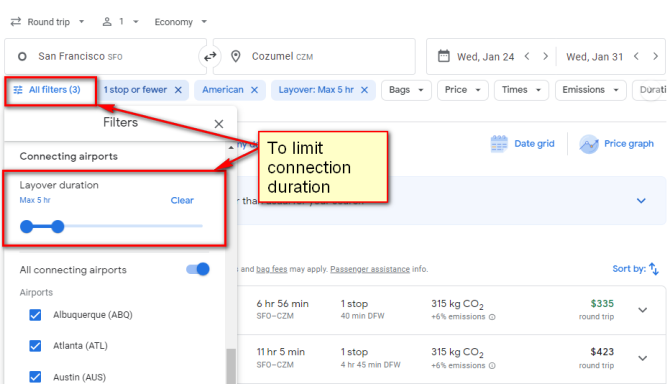Click the 40 min DFW layover text
The width and height of the screenshot is (670, 384).
(362, 316)
